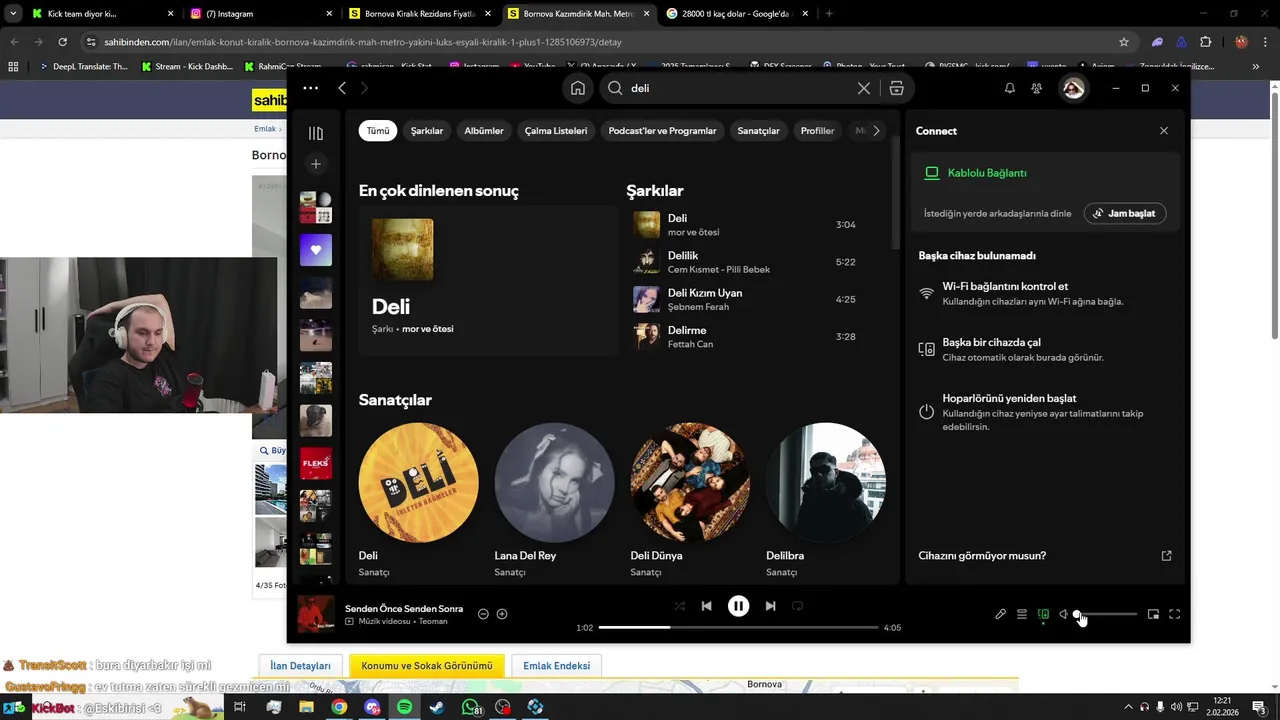1280x720 pixels.
Task: Pause the current song
Action: [738, 606]
